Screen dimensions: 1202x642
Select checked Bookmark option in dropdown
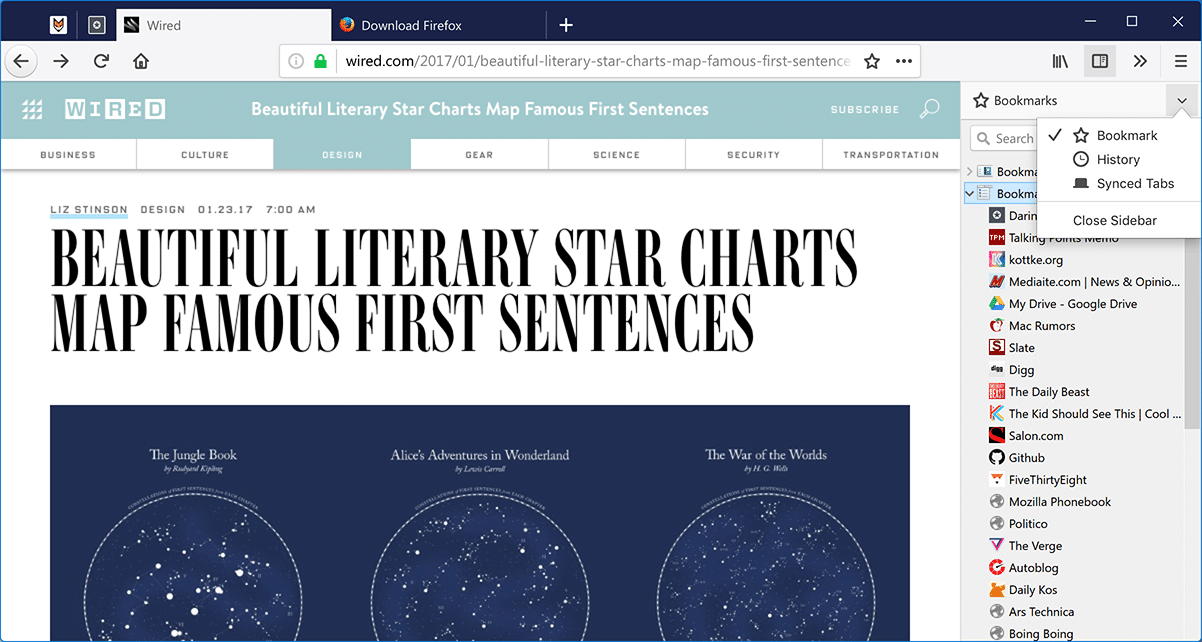pos(1118,136)
